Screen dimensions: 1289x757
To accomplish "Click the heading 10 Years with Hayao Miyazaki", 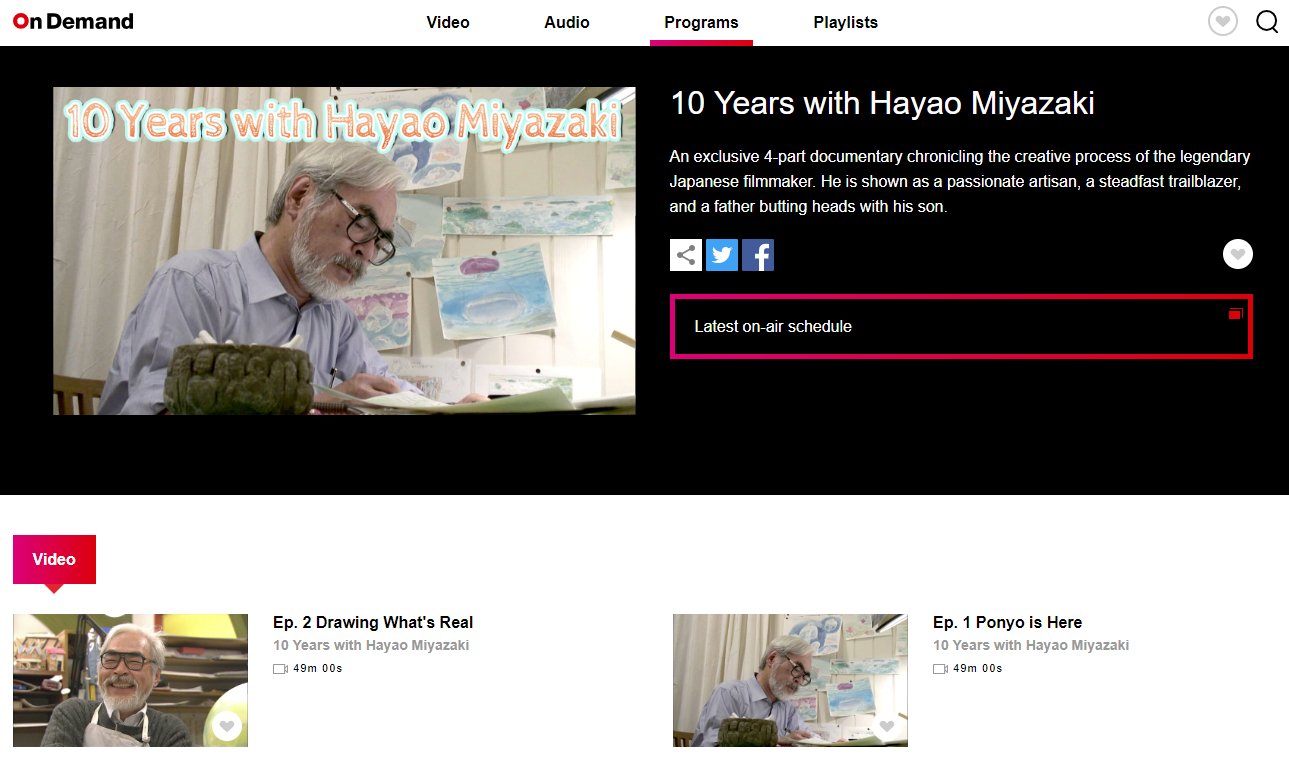I will pyautogui.click(x=882, y=103).
